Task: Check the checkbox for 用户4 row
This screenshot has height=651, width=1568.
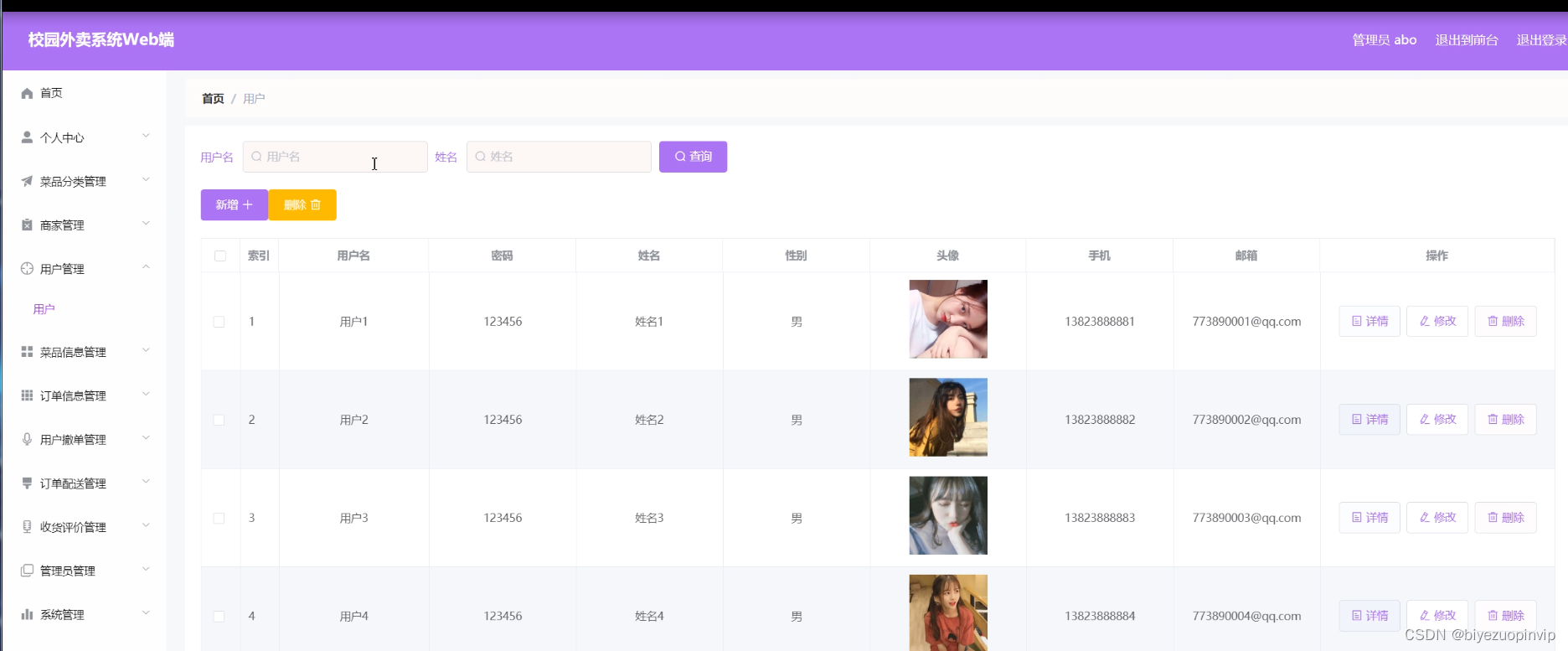Action: pos(219,616)
